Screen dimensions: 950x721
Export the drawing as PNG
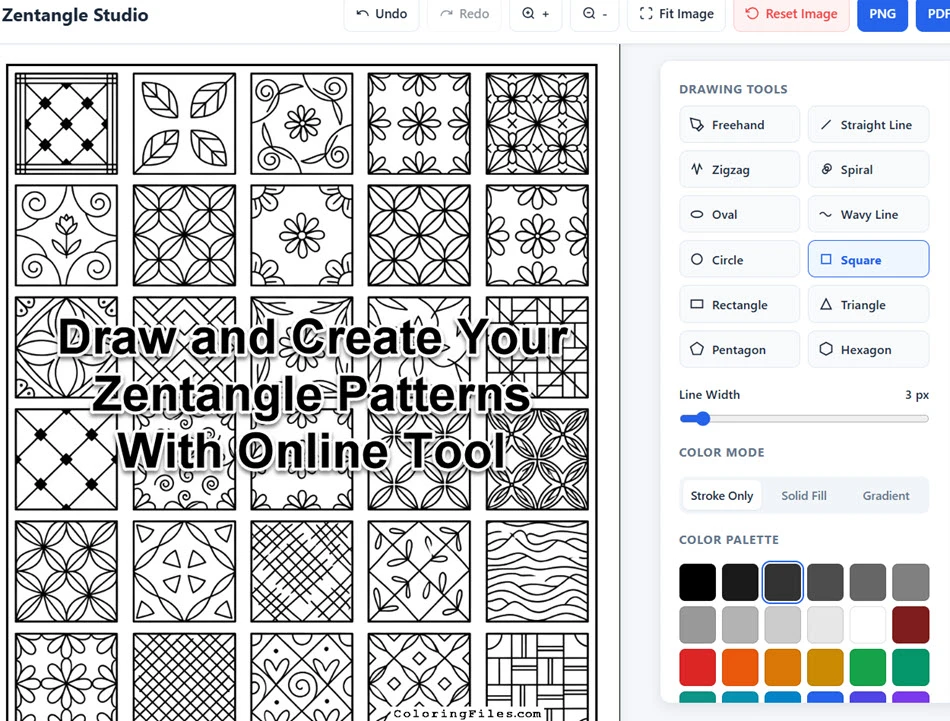tap(882, 14)
